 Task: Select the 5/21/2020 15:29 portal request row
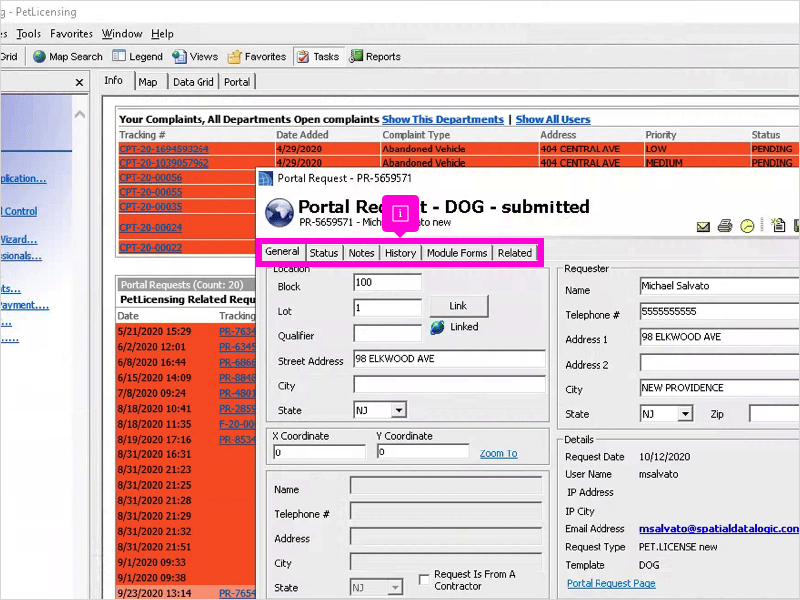point(186,332)
